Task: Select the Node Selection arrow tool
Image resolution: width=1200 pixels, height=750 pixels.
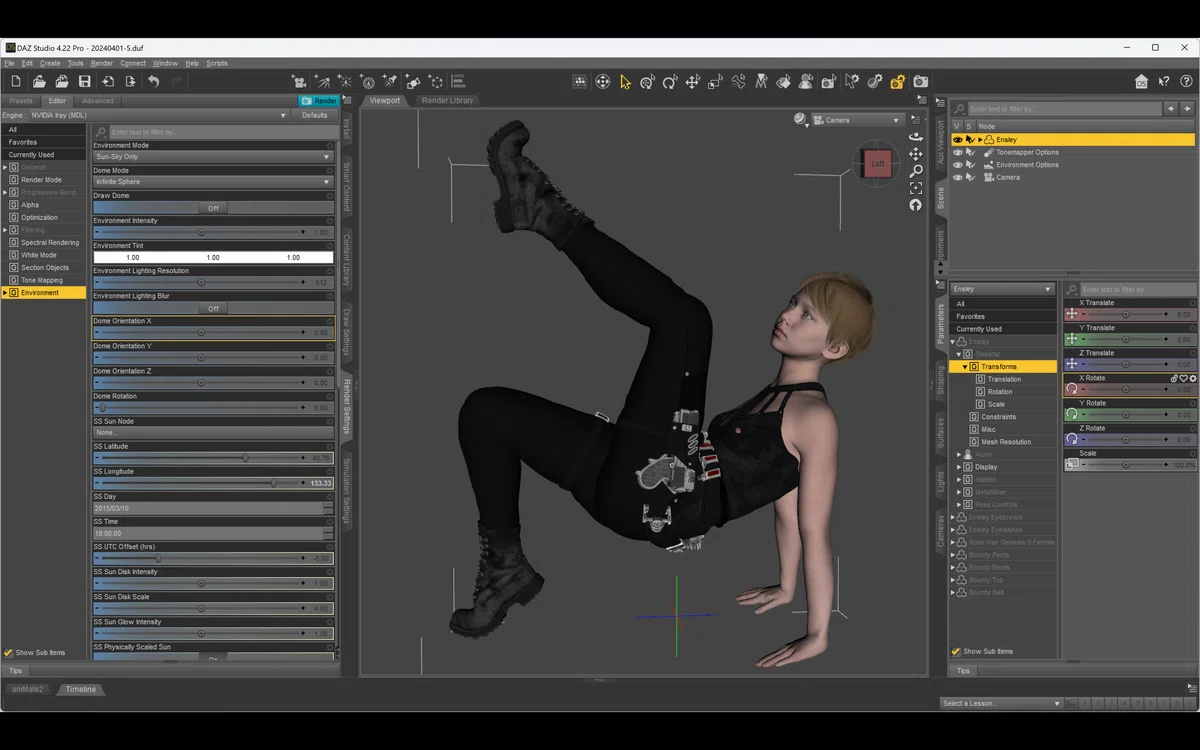Action: [x=625, y=82]
